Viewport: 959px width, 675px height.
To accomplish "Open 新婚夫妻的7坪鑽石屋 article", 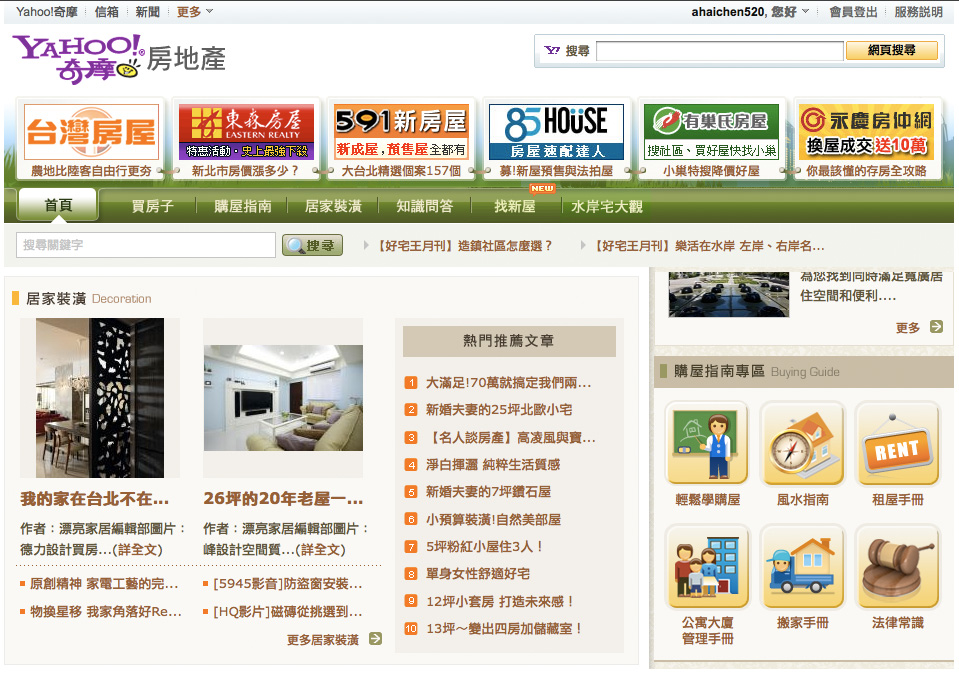I will pos(488,492).
